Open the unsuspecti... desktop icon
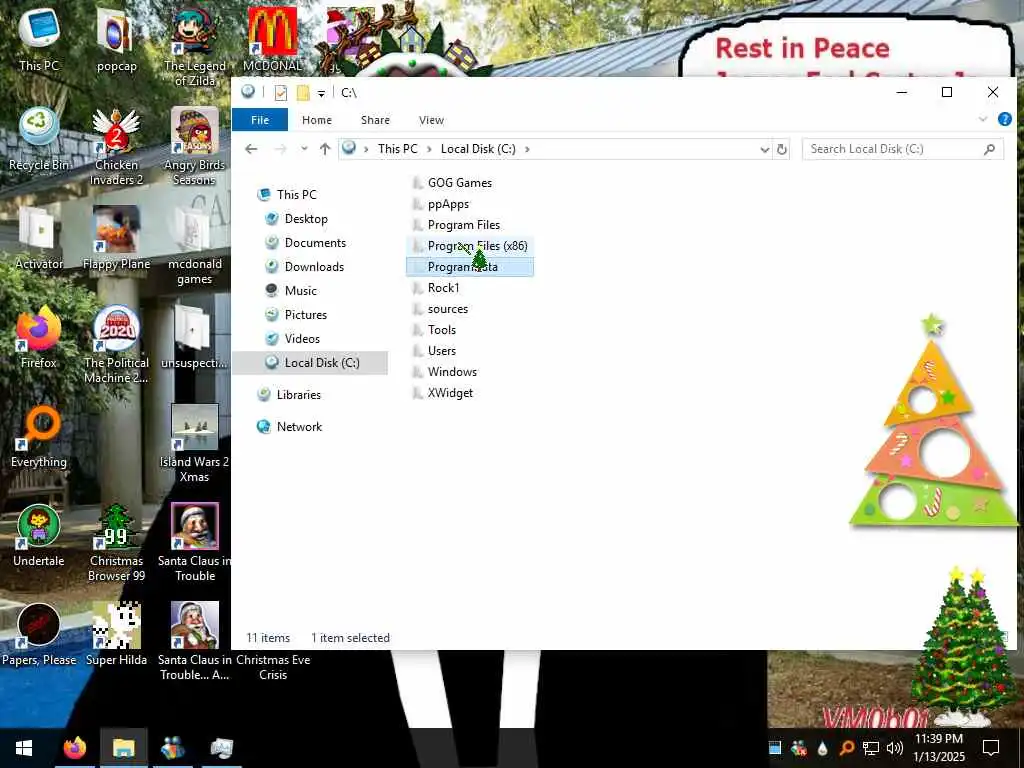The height and width of the screenshot is (768, 1024). pos(194,336)
